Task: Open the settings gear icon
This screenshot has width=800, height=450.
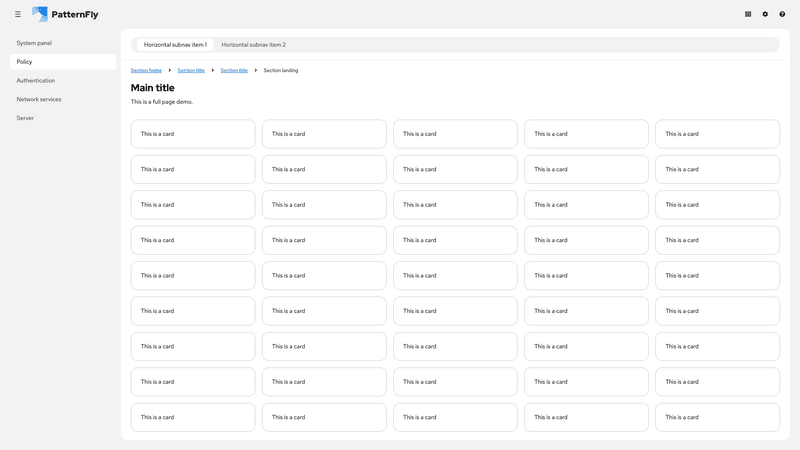Action: pos(765,14)
